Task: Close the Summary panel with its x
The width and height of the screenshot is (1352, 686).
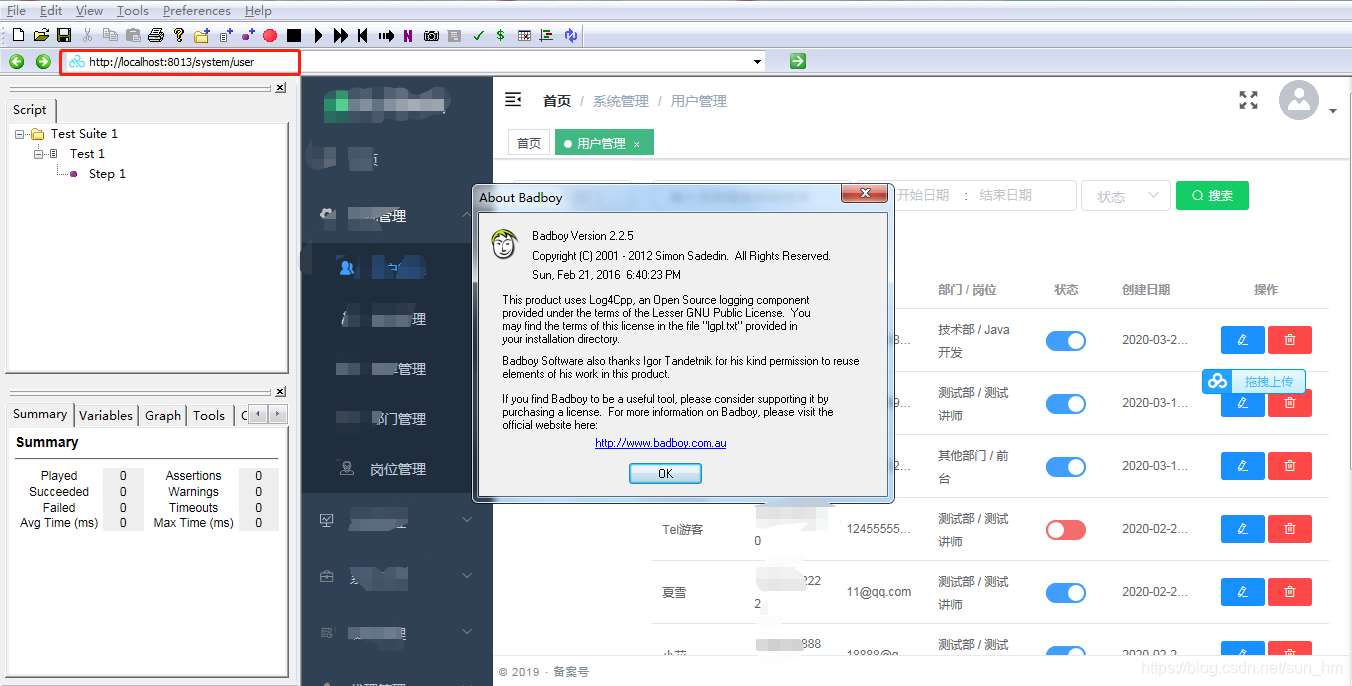Action: coord(281,391)
